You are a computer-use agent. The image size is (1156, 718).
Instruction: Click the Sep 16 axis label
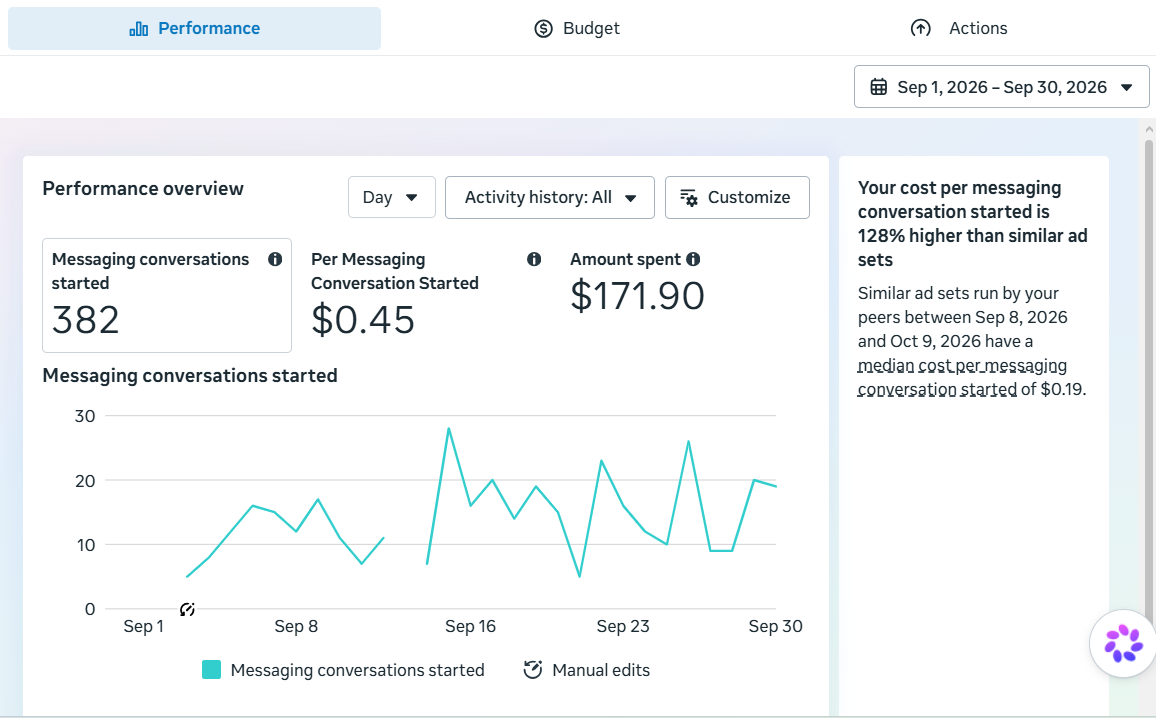click(470, 627)
